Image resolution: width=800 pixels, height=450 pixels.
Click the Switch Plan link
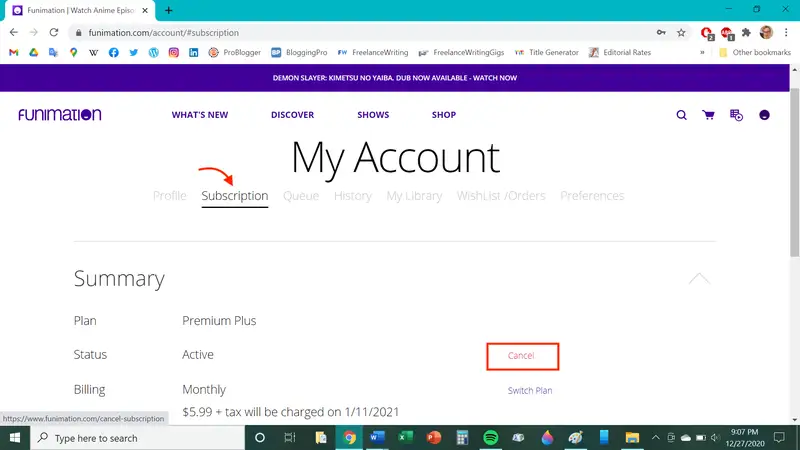[530, 390]
